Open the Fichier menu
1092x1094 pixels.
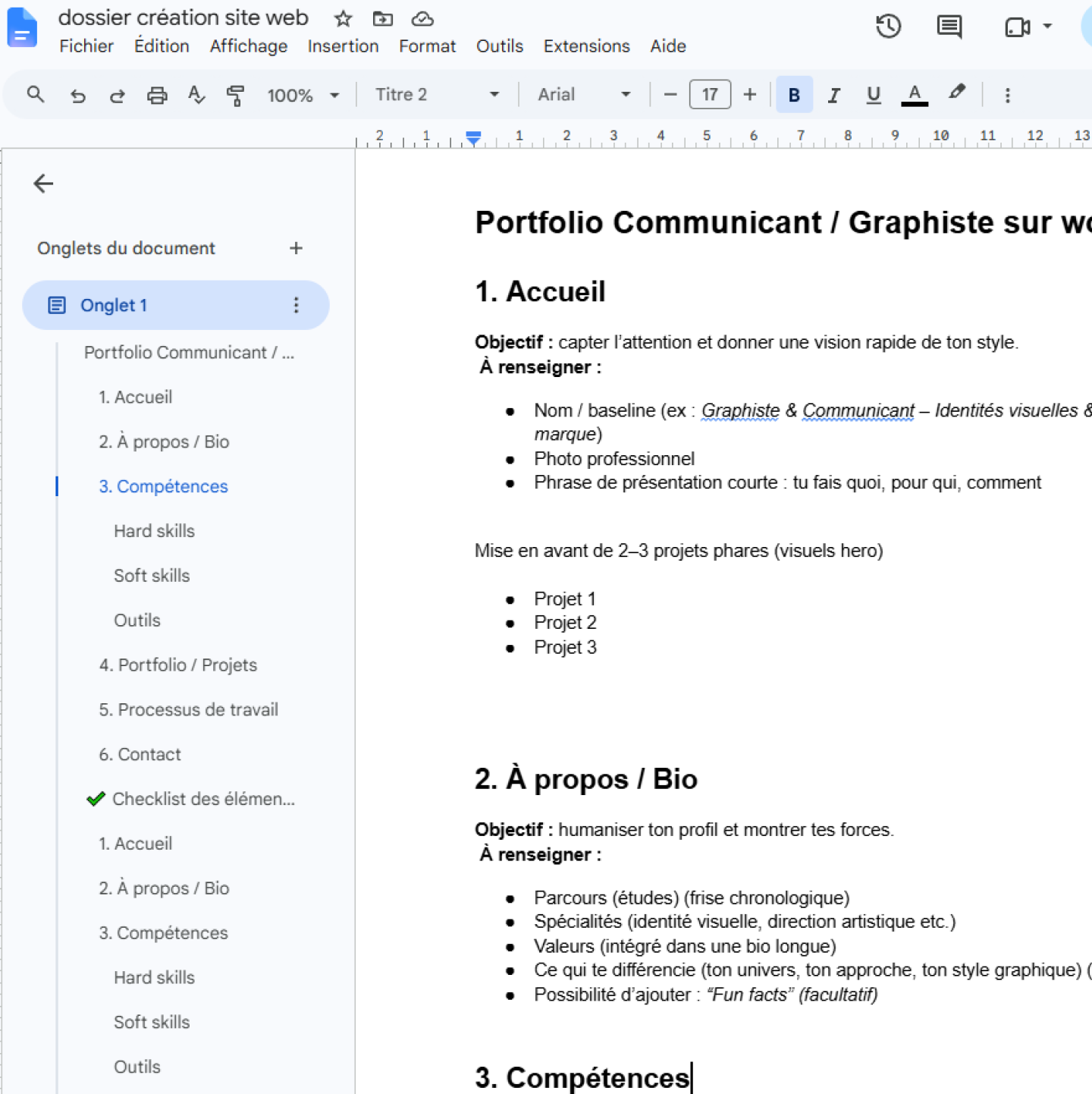click(86, 46)
